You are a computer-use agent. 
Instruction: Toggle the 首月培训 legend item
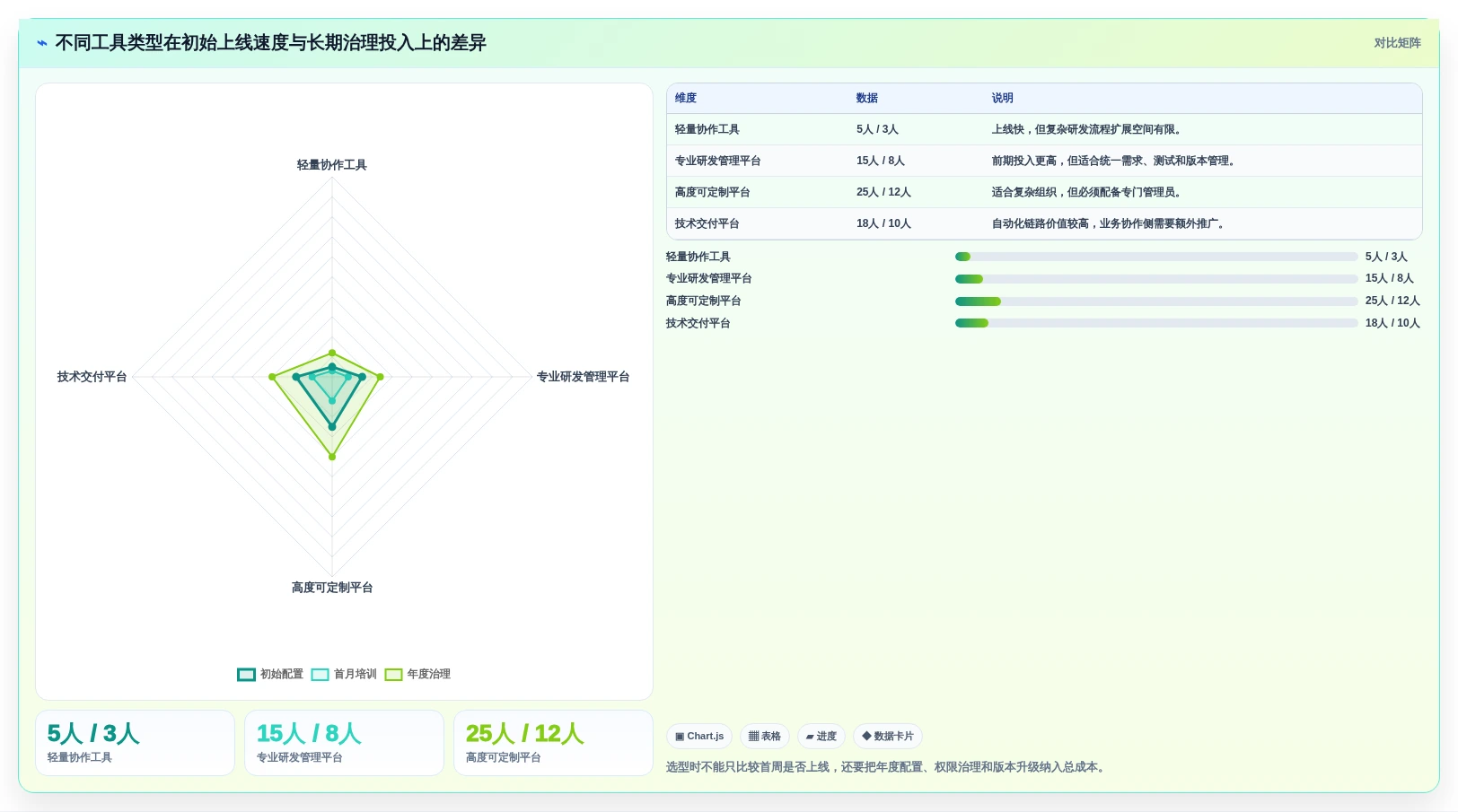[344, 674]
